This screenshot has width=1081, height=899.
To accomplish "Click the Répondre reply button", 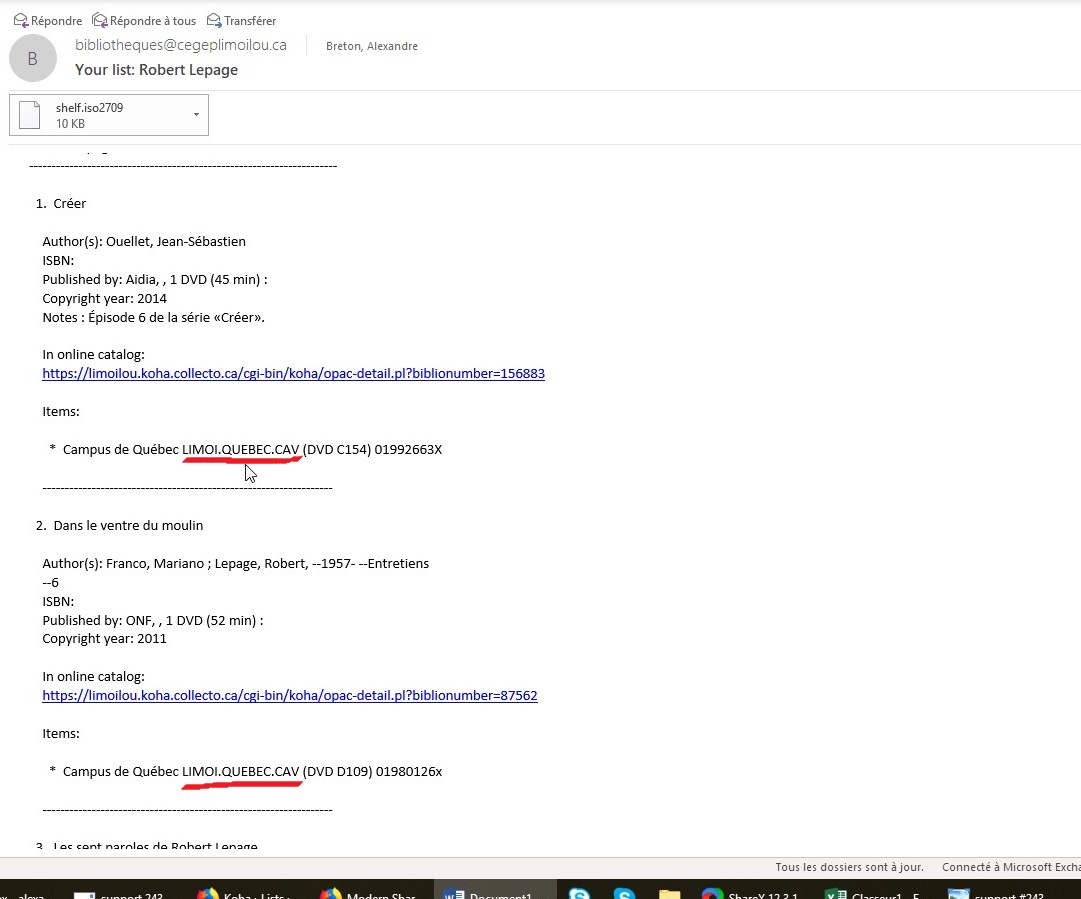I will (x=47, y=21).
